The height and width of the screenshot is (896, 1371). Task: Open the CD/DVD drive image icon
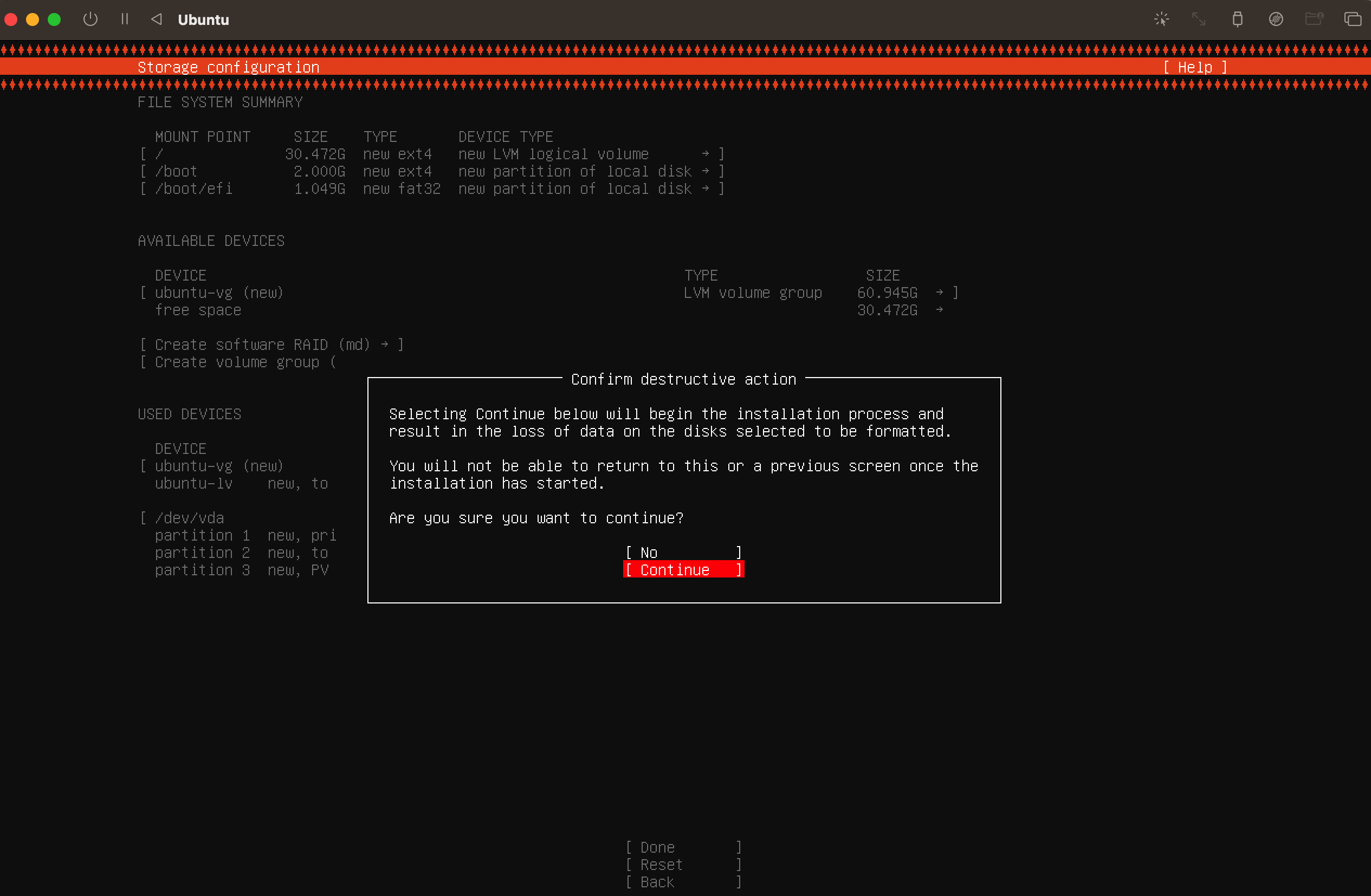point(1276,19)
